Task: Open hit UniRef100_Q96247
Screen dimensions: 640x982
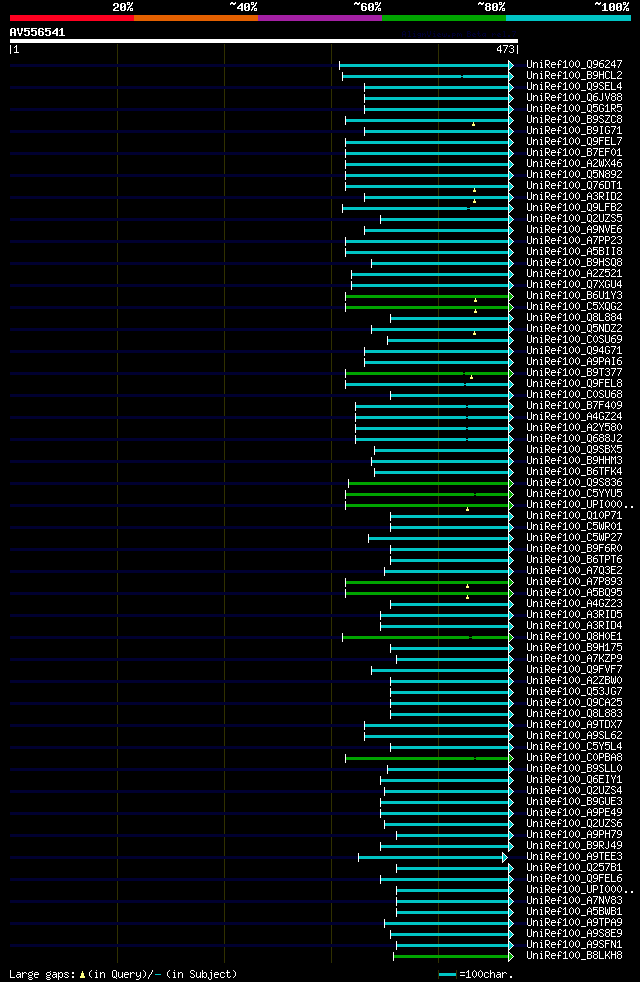Action: [x=574, y=65]
